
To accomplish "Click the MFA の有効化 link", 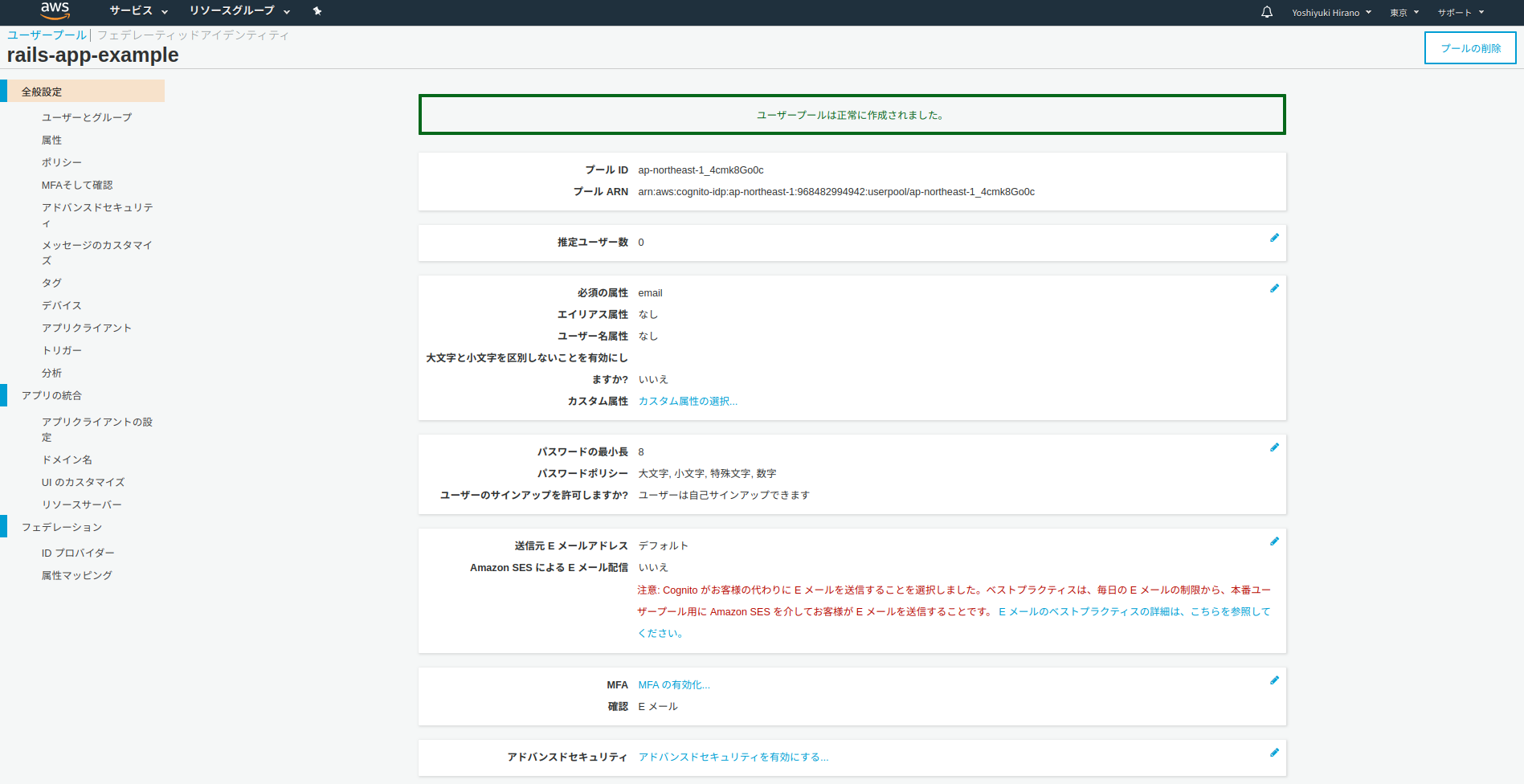I will [x=673, y=684].
